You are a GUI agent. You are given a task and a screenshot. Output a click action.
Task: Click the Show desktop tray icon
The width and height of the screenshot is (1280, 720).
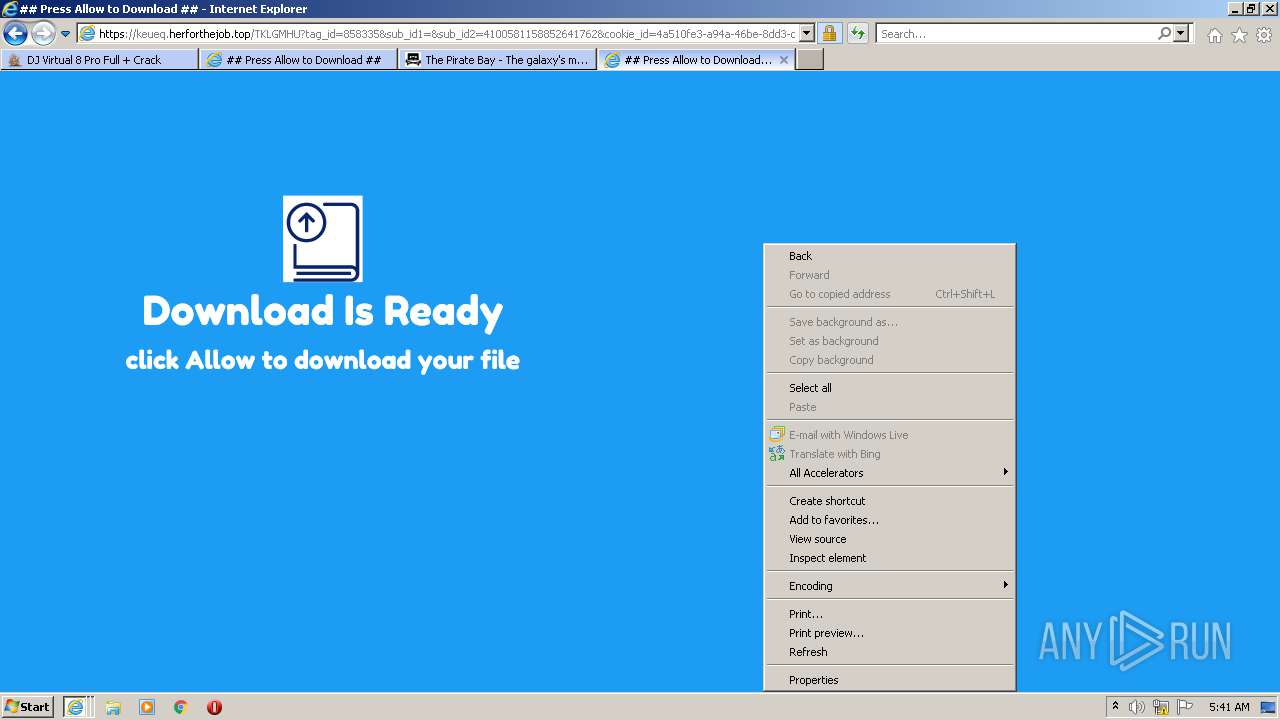(x=1268, y=707)
